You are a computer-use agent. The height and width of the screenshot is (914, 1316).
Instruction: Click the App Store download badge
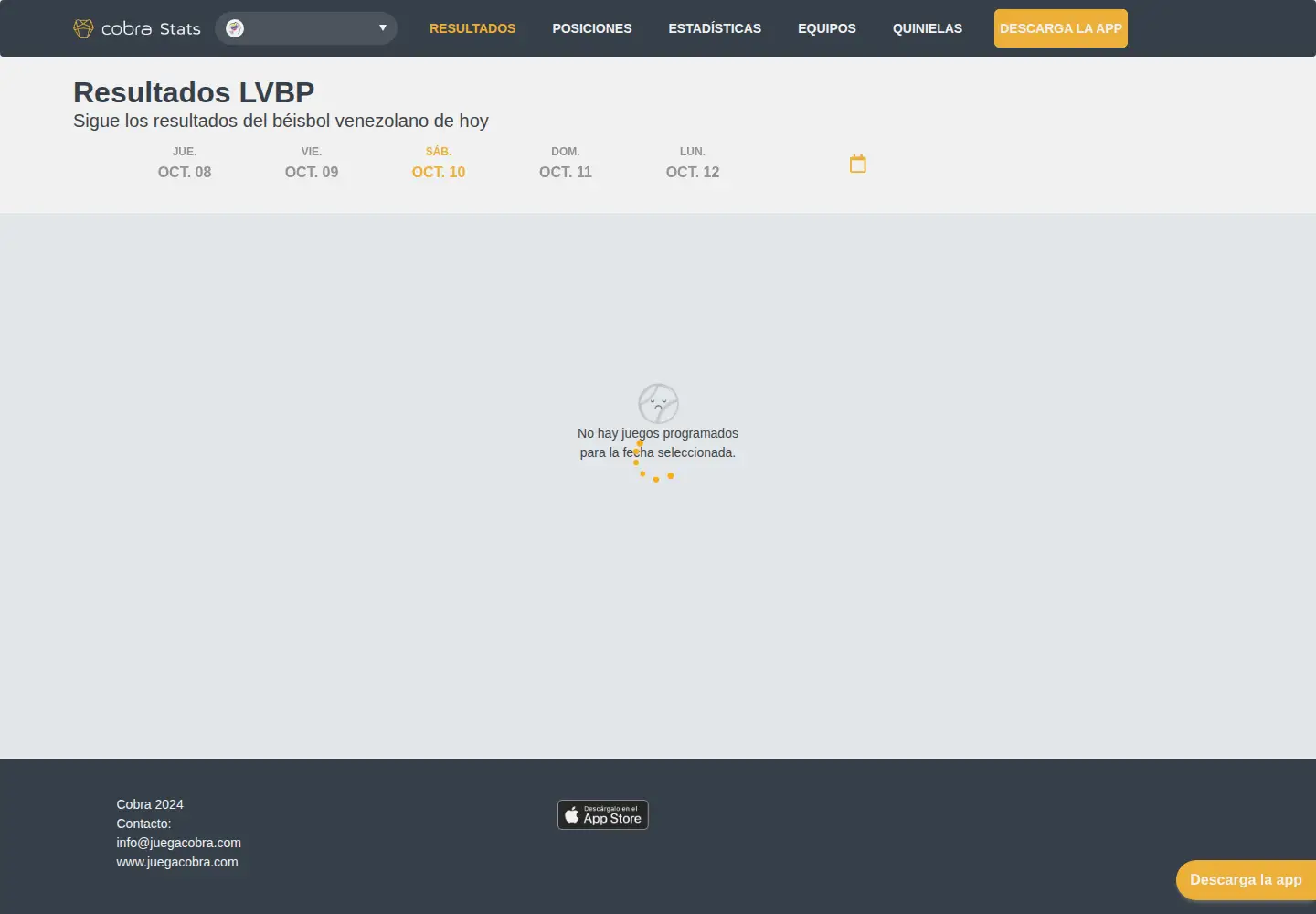pos(603,814)
